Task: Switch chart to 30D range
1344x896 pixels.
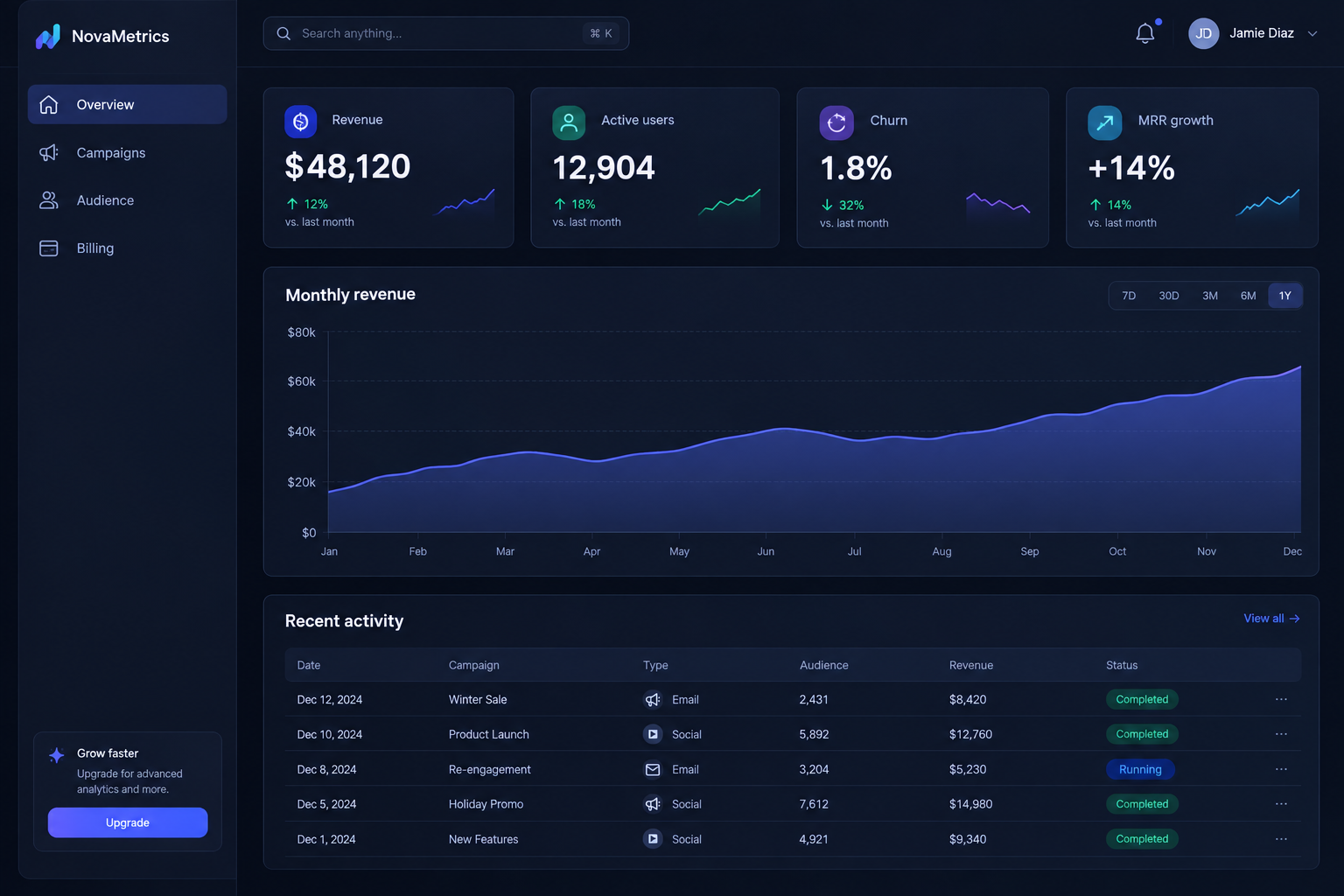Action: [x=1169, y=296]
